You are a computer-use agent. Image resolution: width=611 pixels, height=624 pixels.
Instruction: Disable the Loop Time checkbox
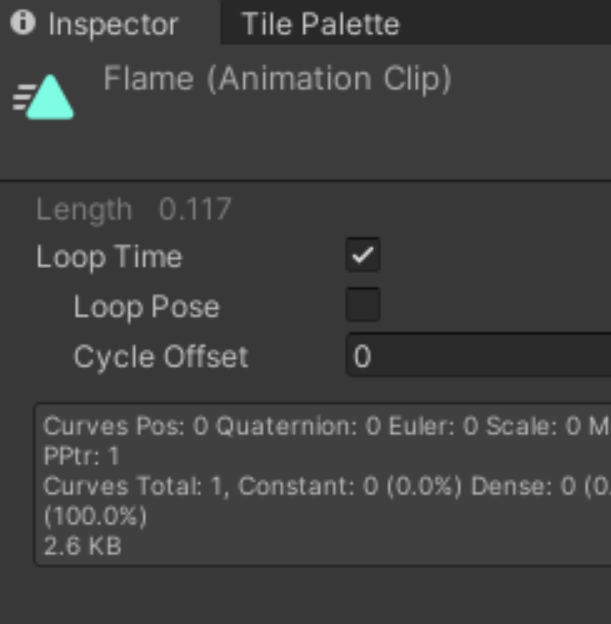click(362, 256)
